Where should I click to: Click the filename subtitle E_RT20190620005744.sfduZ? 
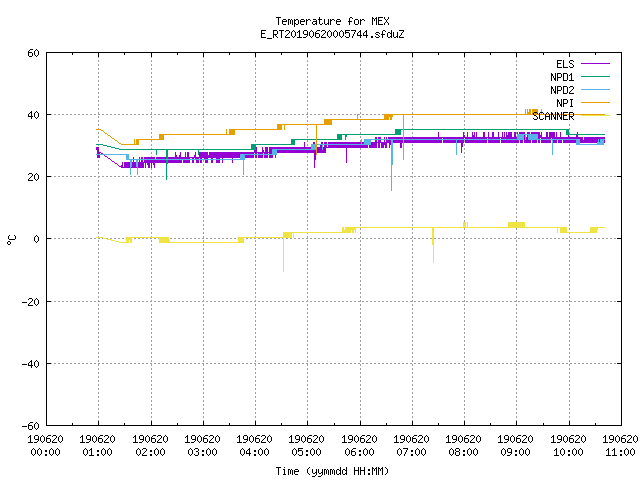pyautogui.click(x=332, y=34)
